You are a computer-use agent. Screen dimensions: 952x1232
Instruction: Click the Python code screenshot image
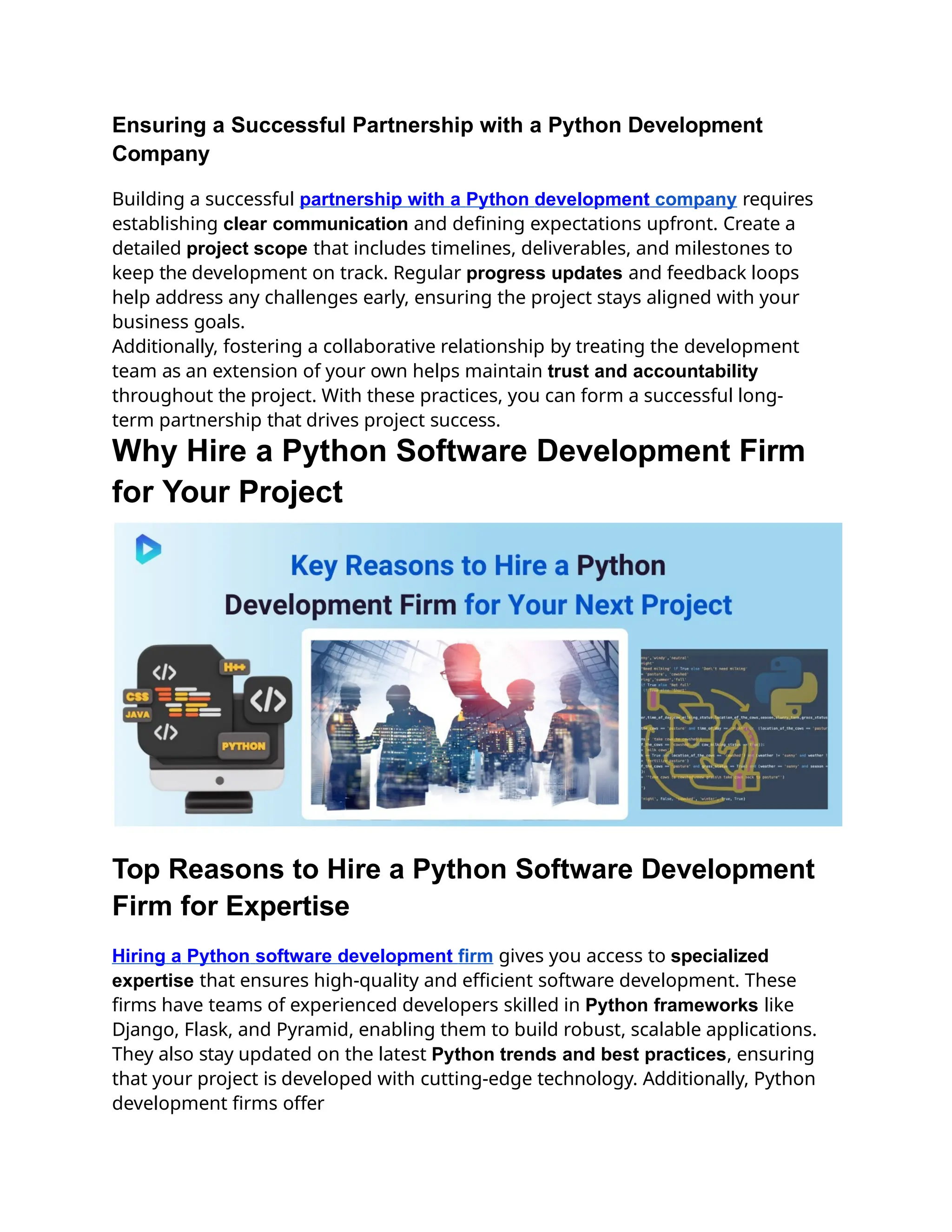pyautogui.click(x=734, y=729)
